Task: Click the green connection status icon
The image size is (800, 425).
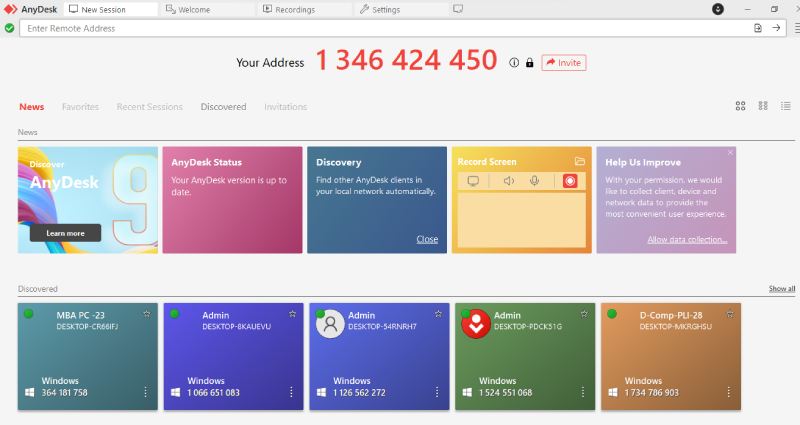Action: pos(9,28)
